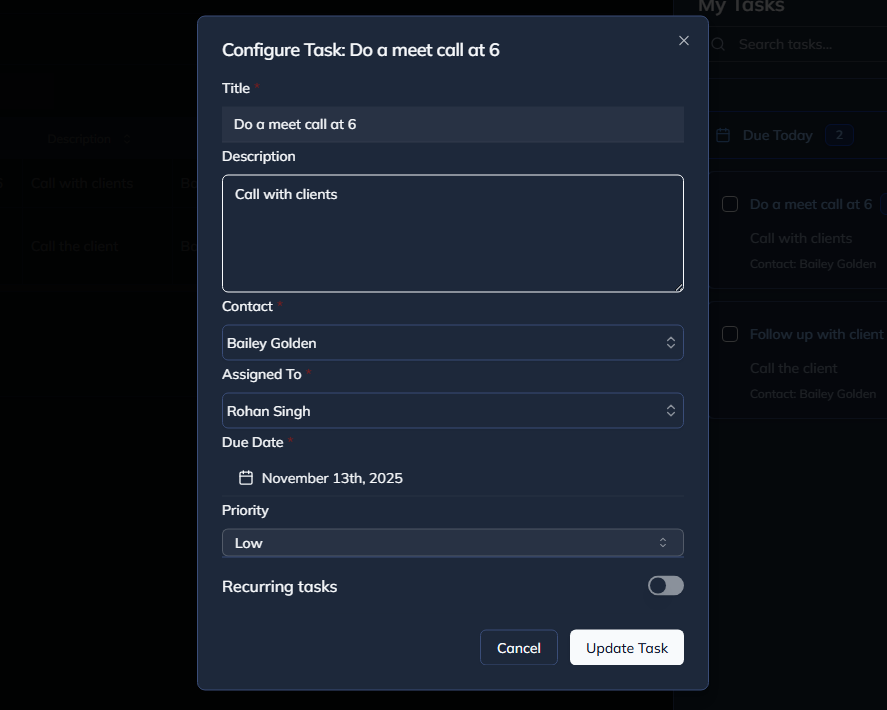
Task: Check the Do a meet call at 6 task
Action: (730, 204)
